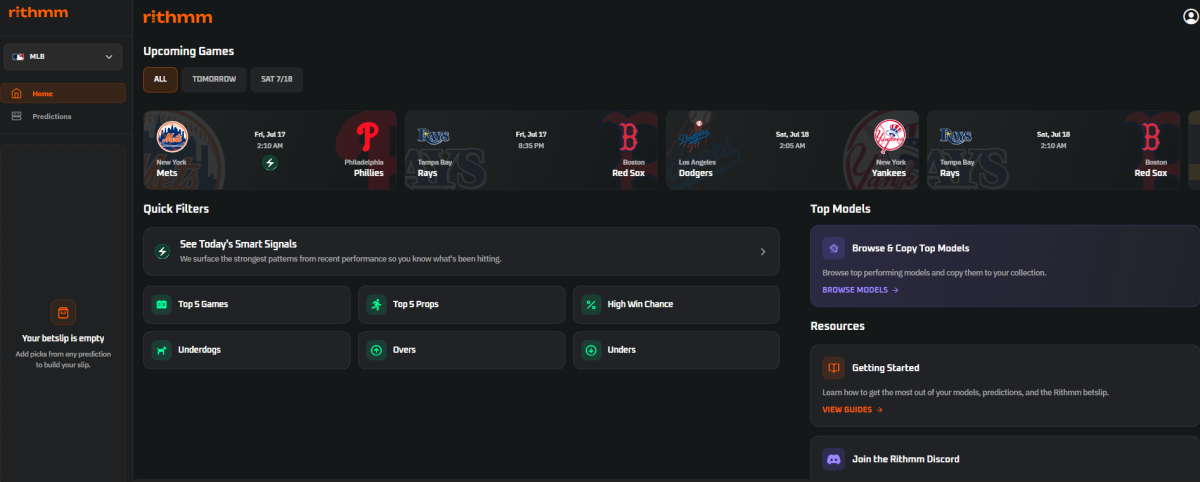Click the Quick Filters heading
Image resolution: width=1200 pixels, height=482 pixels.
pyautogui.click(x=176, y=209)
